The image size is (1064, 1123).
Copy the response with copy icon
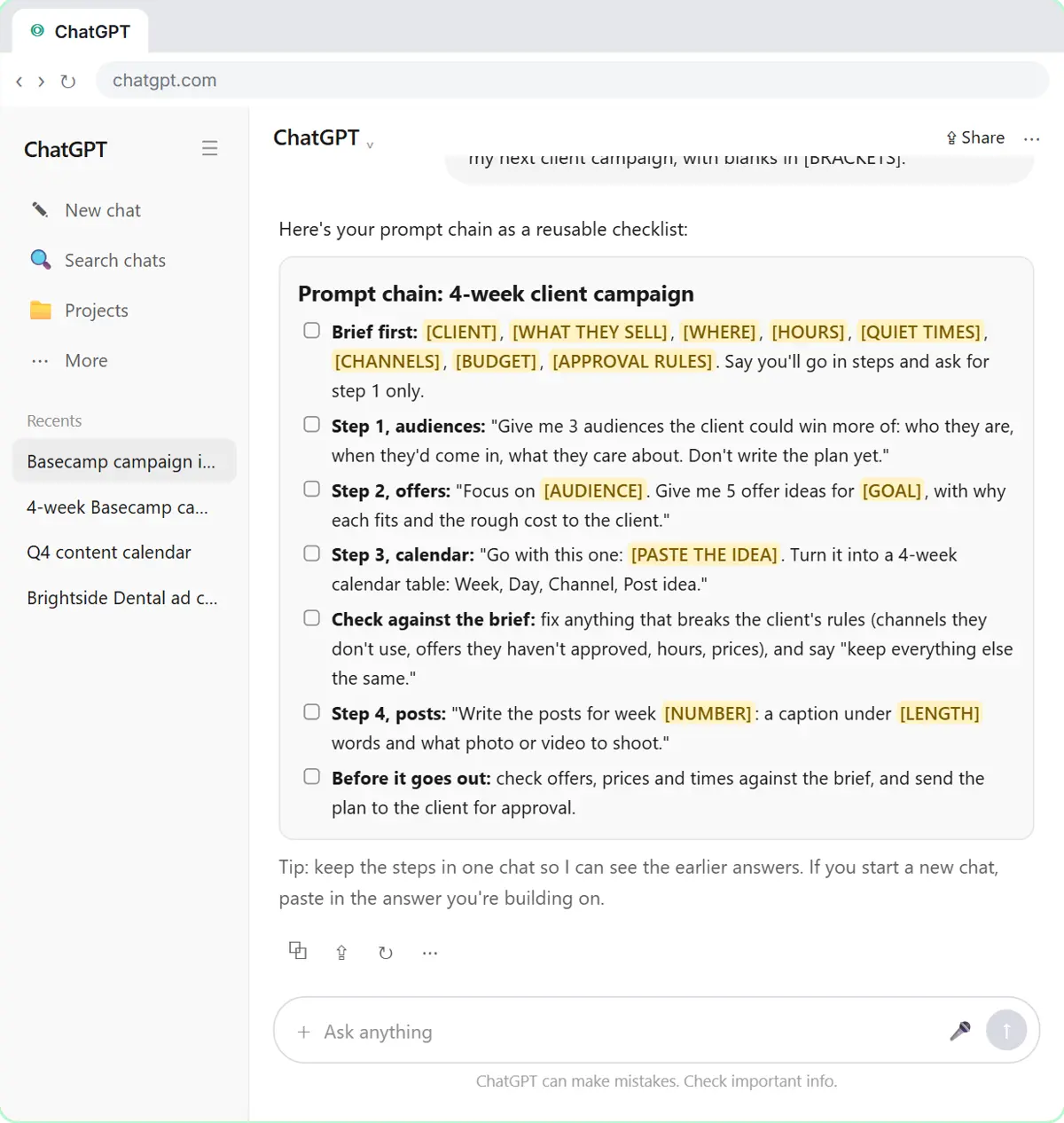[298, 951]
